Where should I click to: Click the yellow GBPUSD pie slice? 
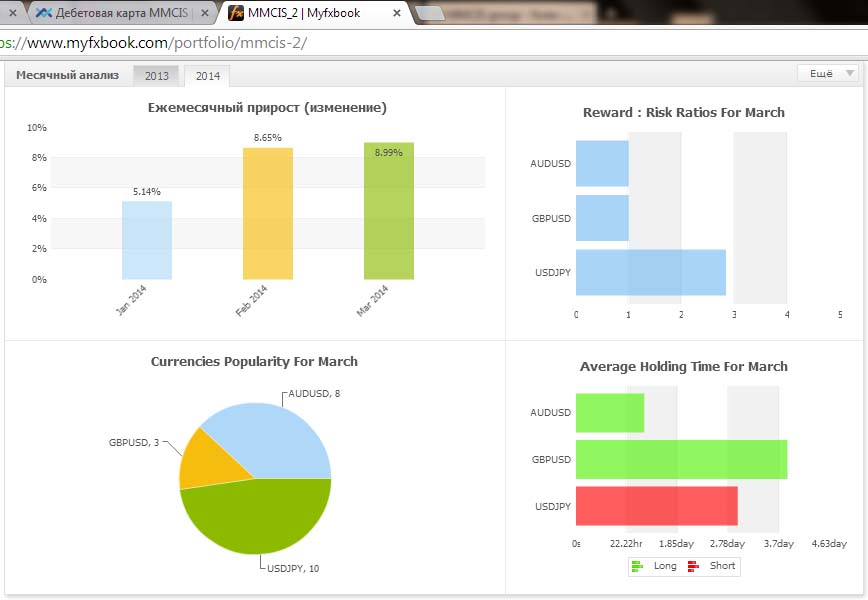click(199, 461)
